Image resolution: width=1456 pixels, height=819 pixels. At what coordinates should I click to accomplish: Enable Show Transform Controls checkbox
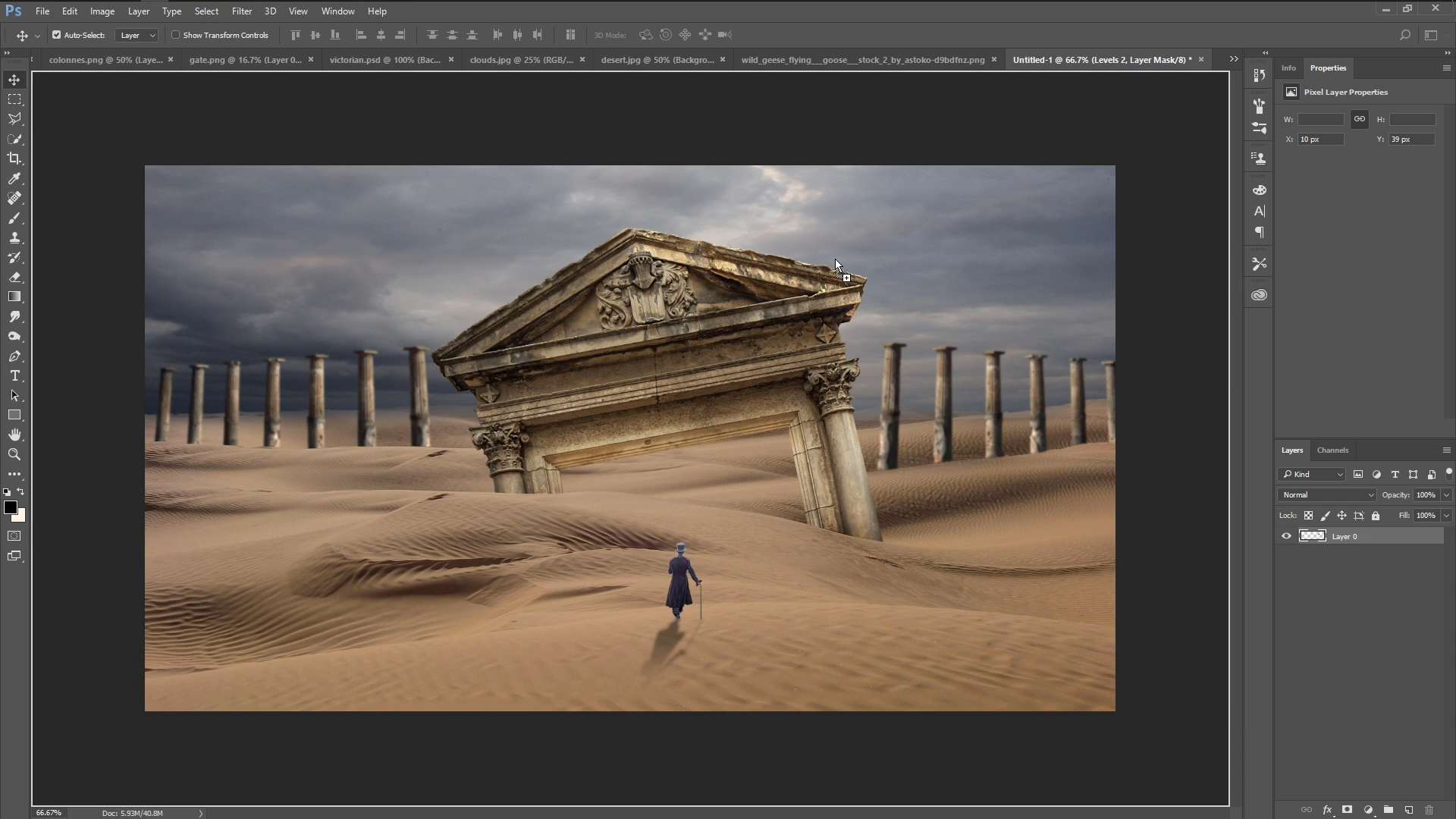[x=175, y=35]
